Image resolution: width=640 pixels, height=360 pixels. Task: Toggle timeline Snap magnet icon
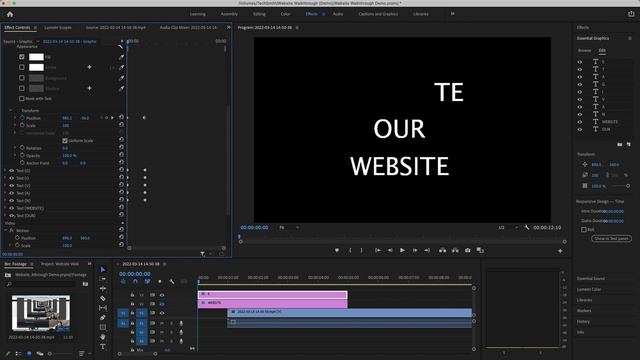(135, 282)
